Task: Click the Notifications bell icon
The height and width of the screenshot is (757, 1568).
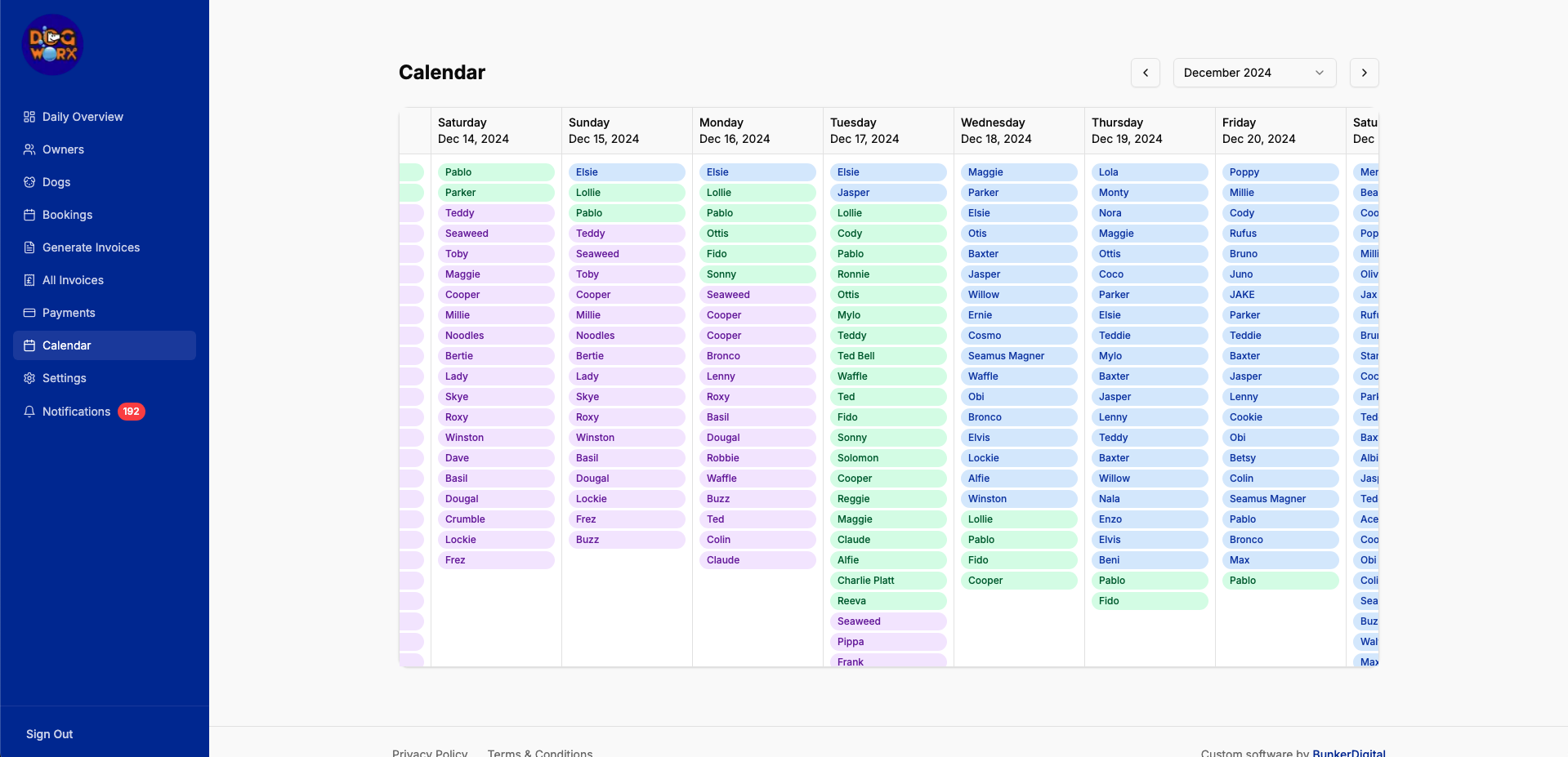Action: (29, 412)
